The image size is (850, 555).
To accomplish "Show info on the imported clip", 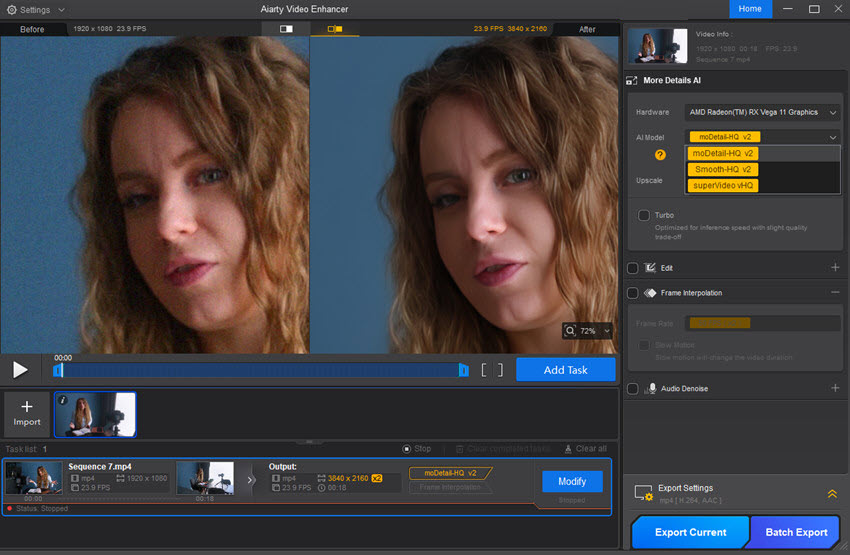I will pos(63,400).
